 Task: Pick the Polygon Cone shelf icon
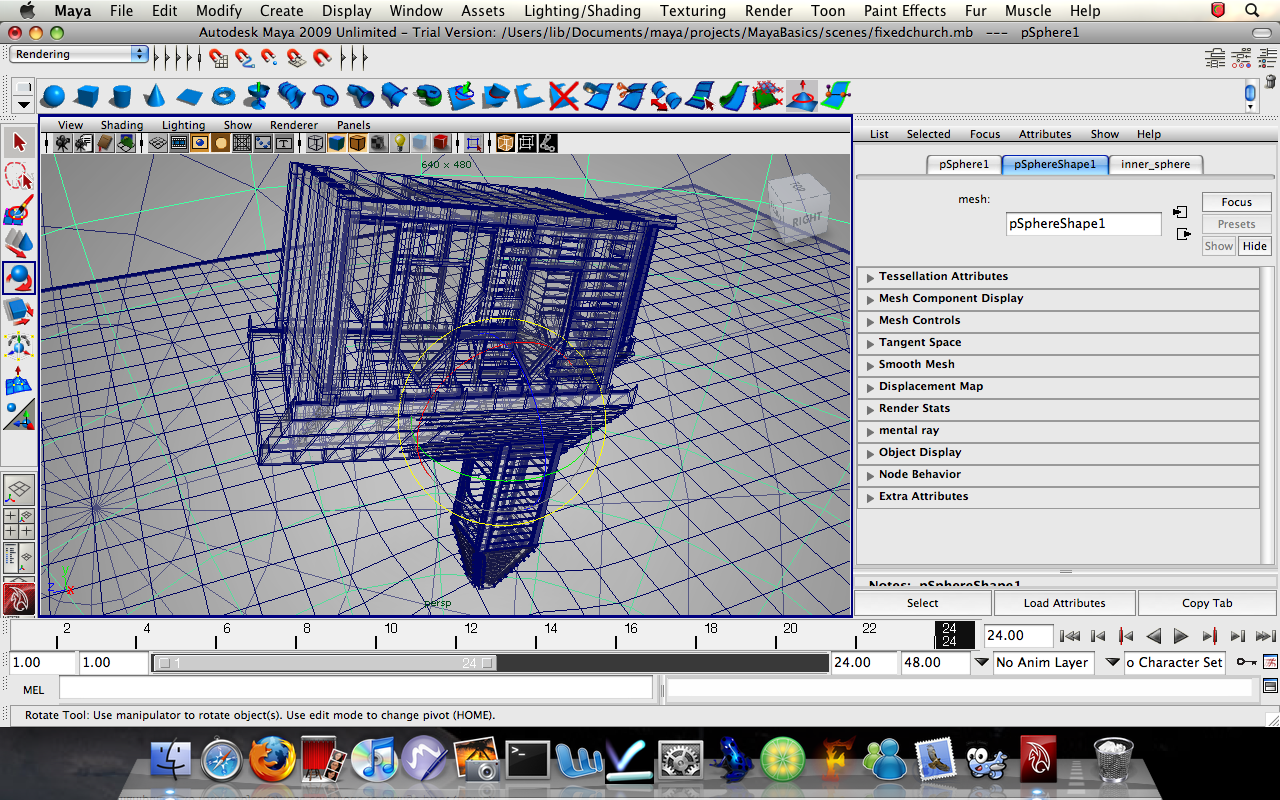tap(154, 96)
